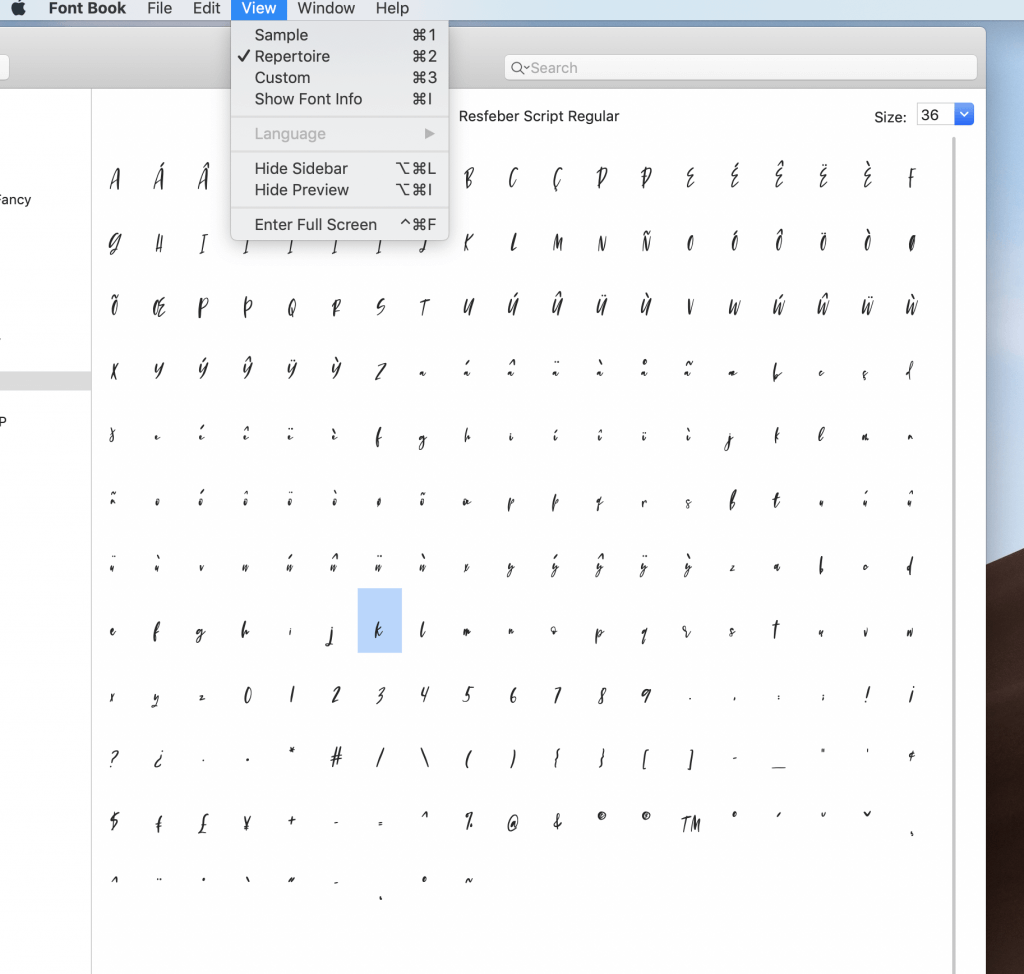Choose Hide Preview
The image size is (1024, 974).
[x=340, y=190]
